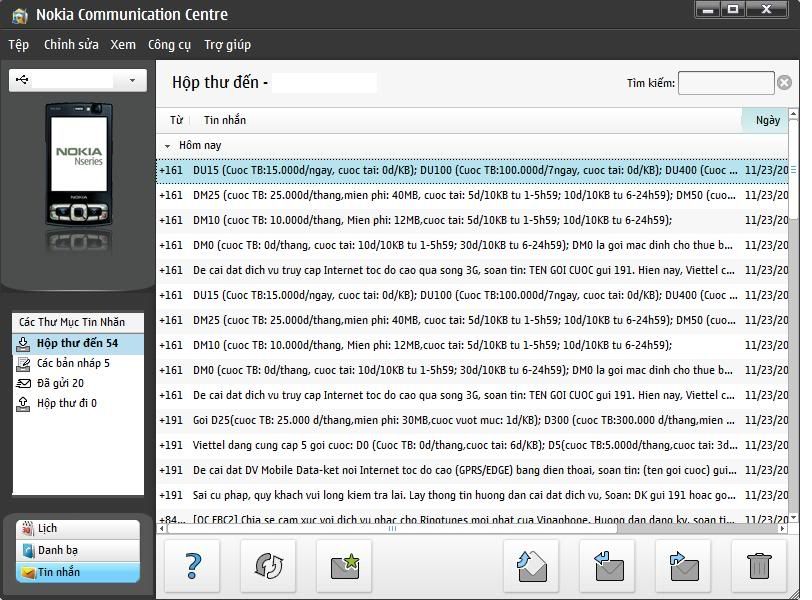Screen dimensions: 812x600
Task: Open the Công cụ menu
Action: 169,45
